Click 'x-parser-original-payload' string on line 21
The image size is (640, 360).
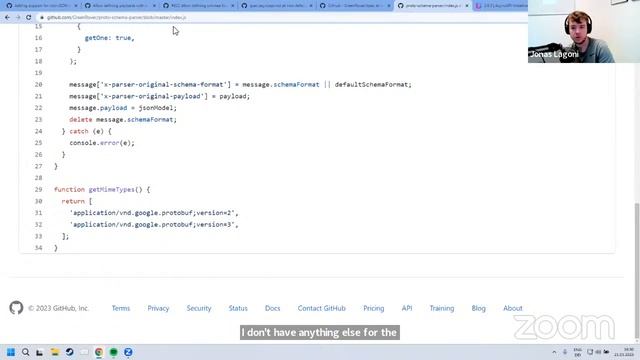pyautogui.click(x=152, y=96)
